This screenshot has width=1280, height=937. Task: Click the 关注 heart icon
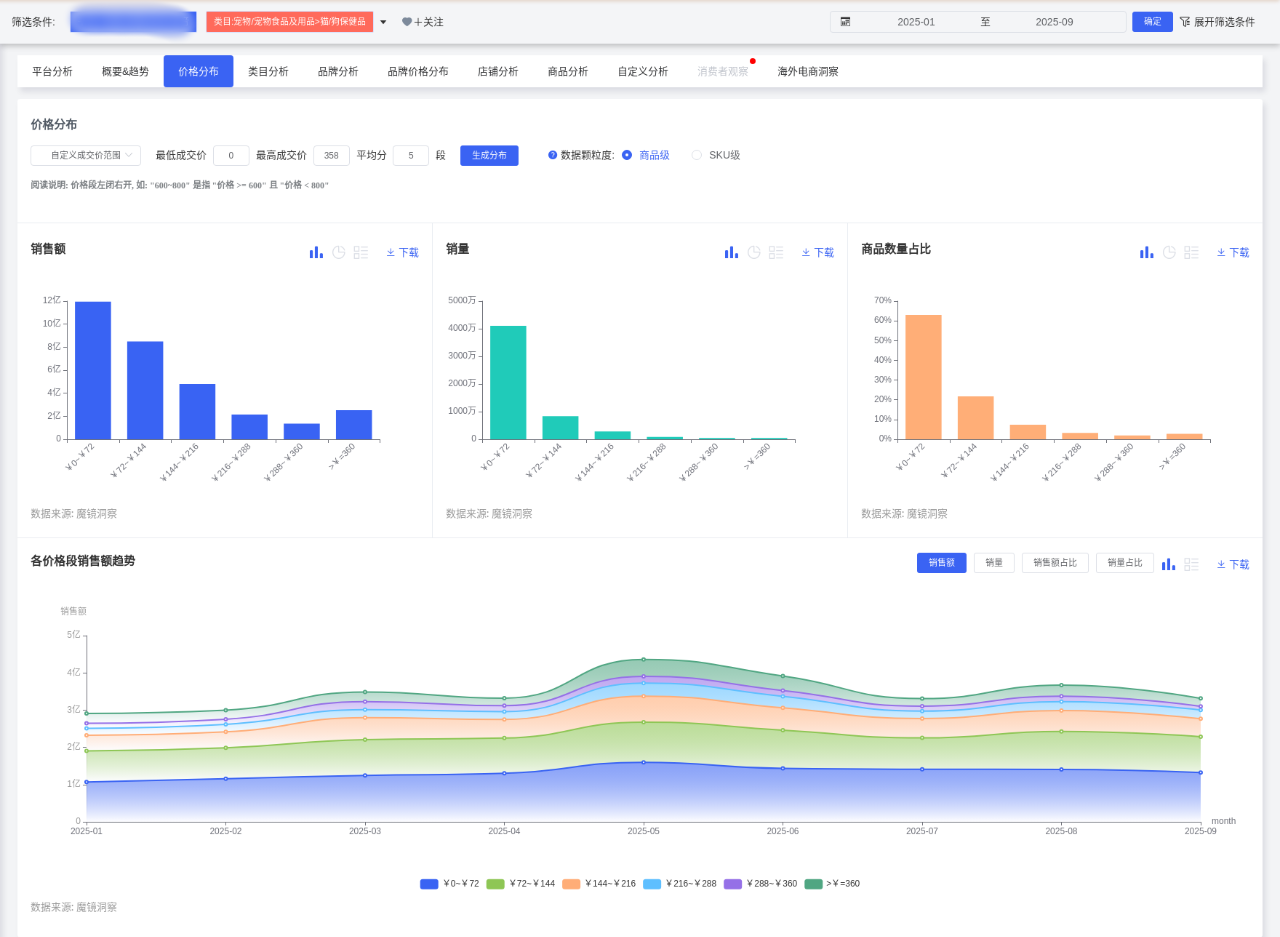point(407,22)
